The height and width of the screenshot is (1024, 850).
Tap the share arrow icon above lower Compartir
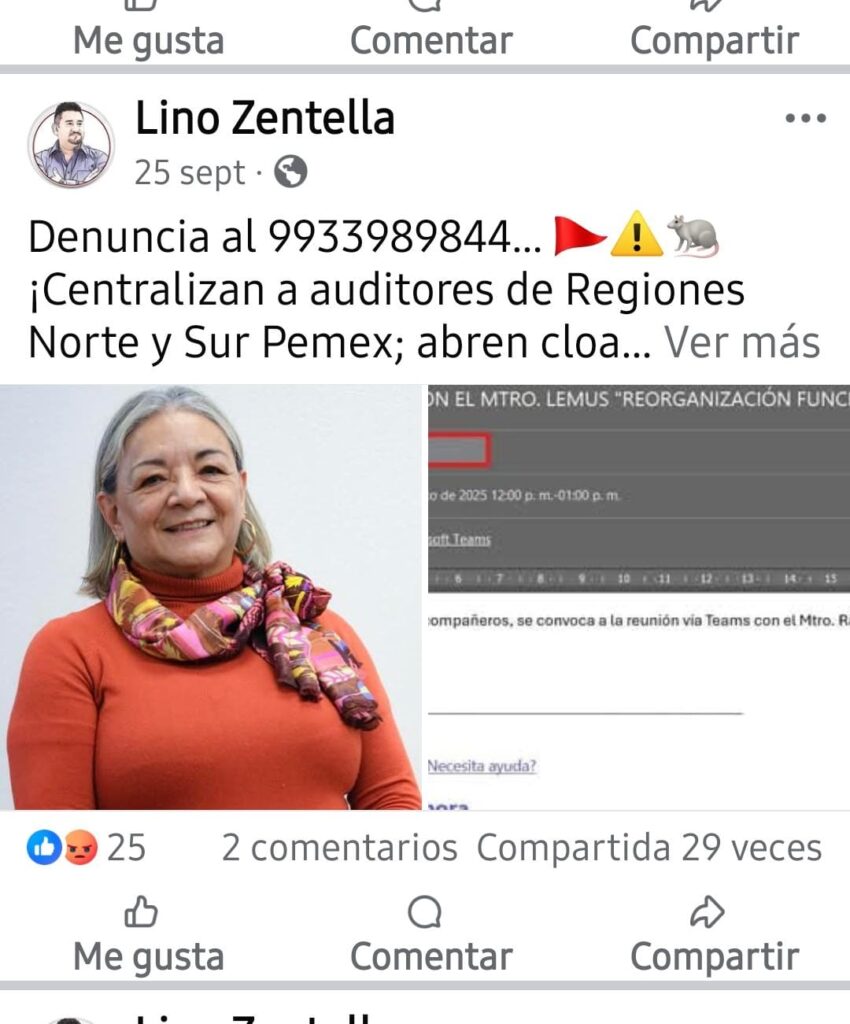point(708,911)
